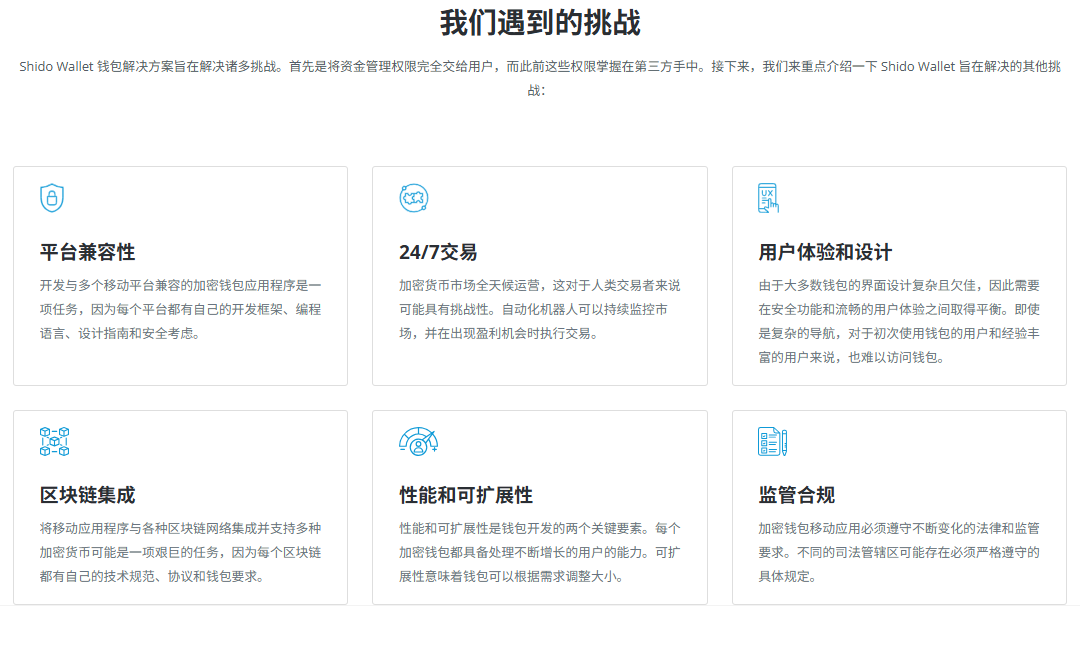
Task: Click the blockchain cubes icon above 区块链集成
Action: tap(54, 441)
